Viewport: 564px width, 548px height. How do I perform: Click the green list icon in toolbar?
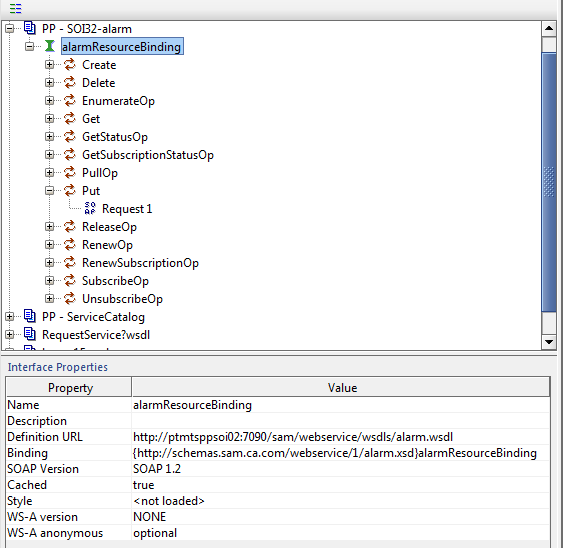[15, 8]
